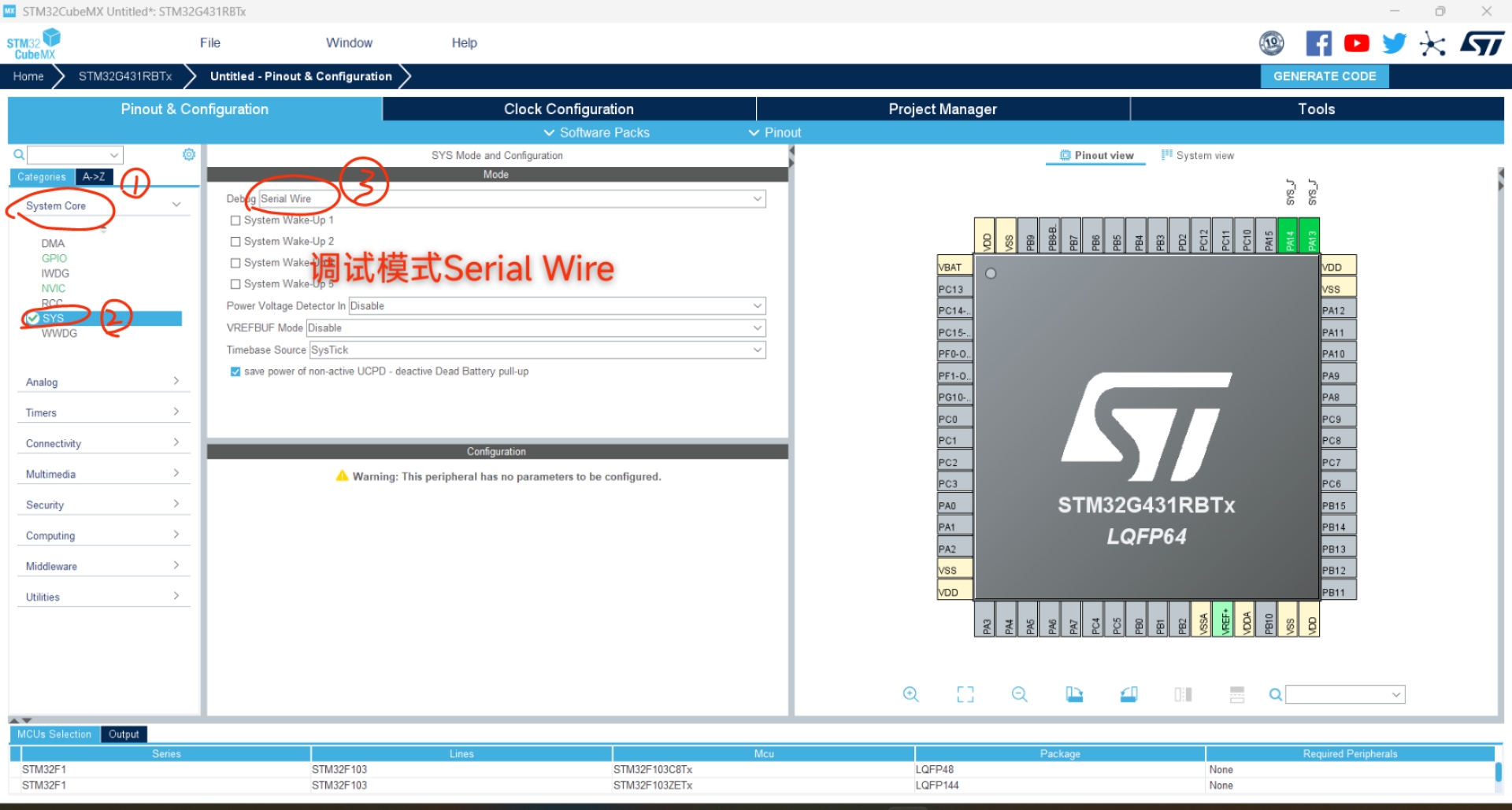The image size is (1512, 810).
Task: Click the best fit view icon
Action: [x=965, y=694]
